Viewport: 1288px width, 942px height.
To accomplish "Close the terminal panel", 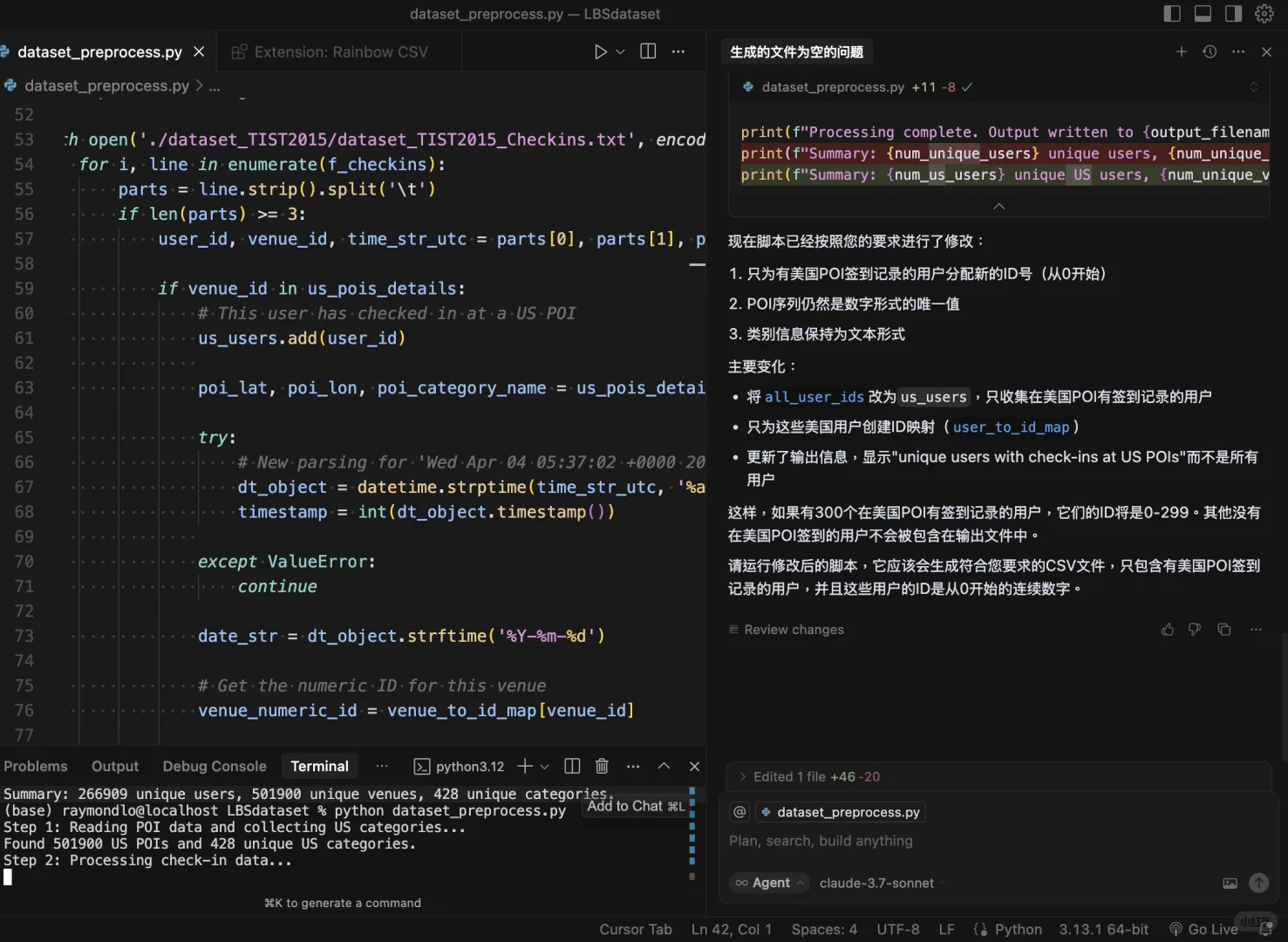I will point(694,767).
